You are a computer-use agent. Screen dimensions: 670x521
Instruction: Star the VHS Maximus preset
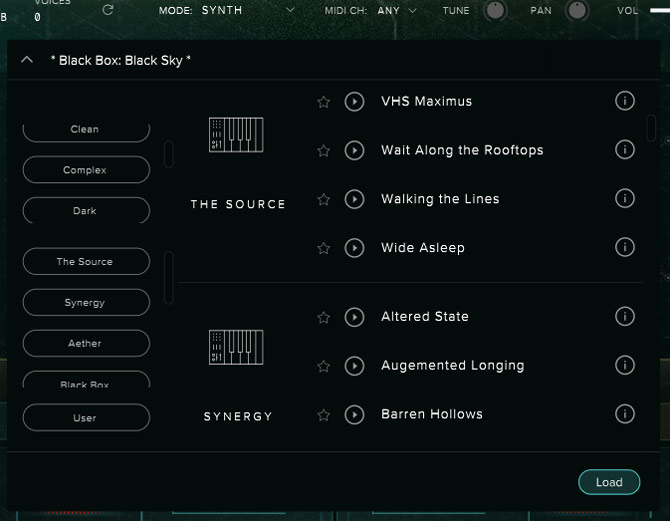click(x=323, y=102)
